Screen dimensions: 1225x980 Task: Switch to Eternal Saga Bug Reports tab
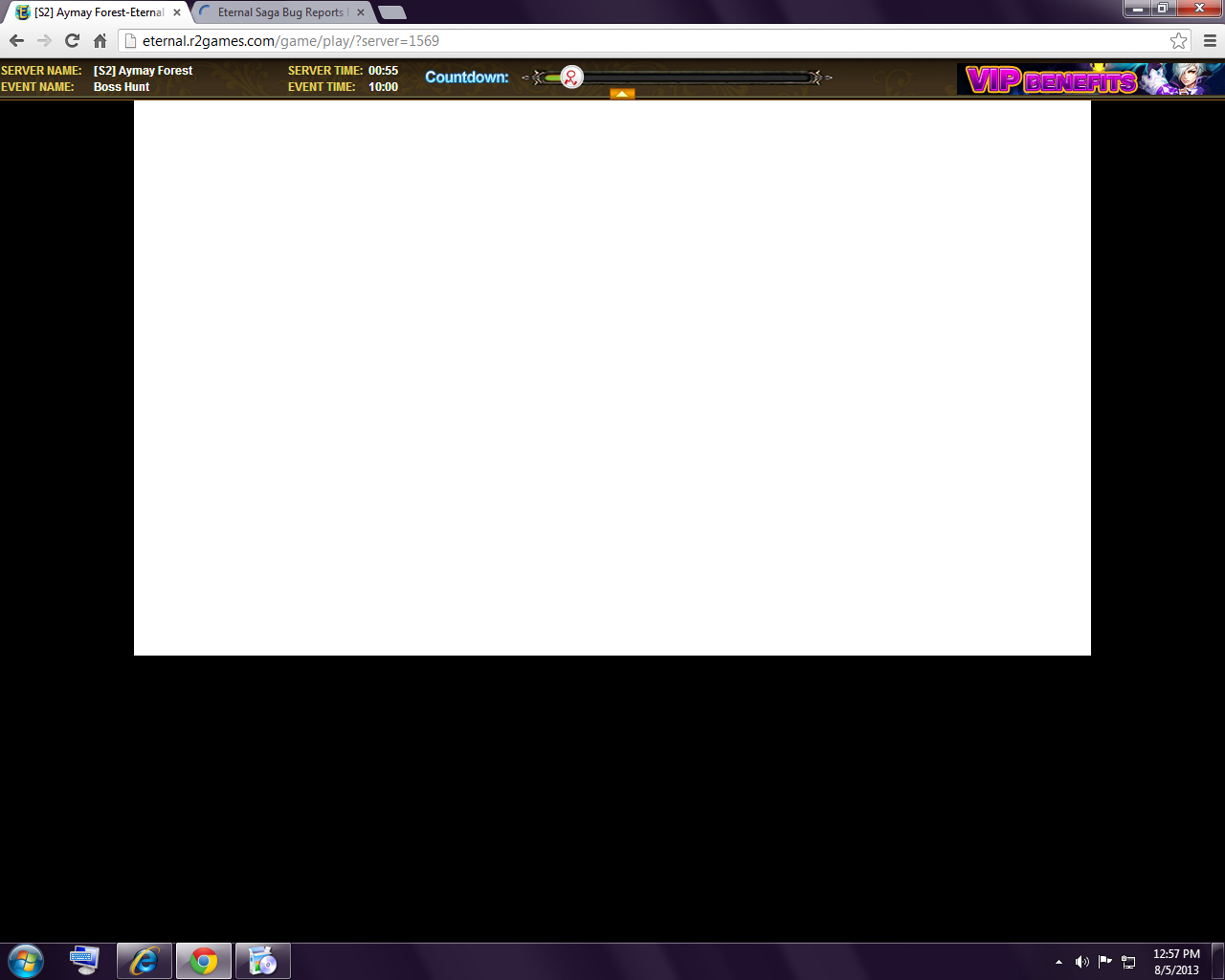click(279, 12)
